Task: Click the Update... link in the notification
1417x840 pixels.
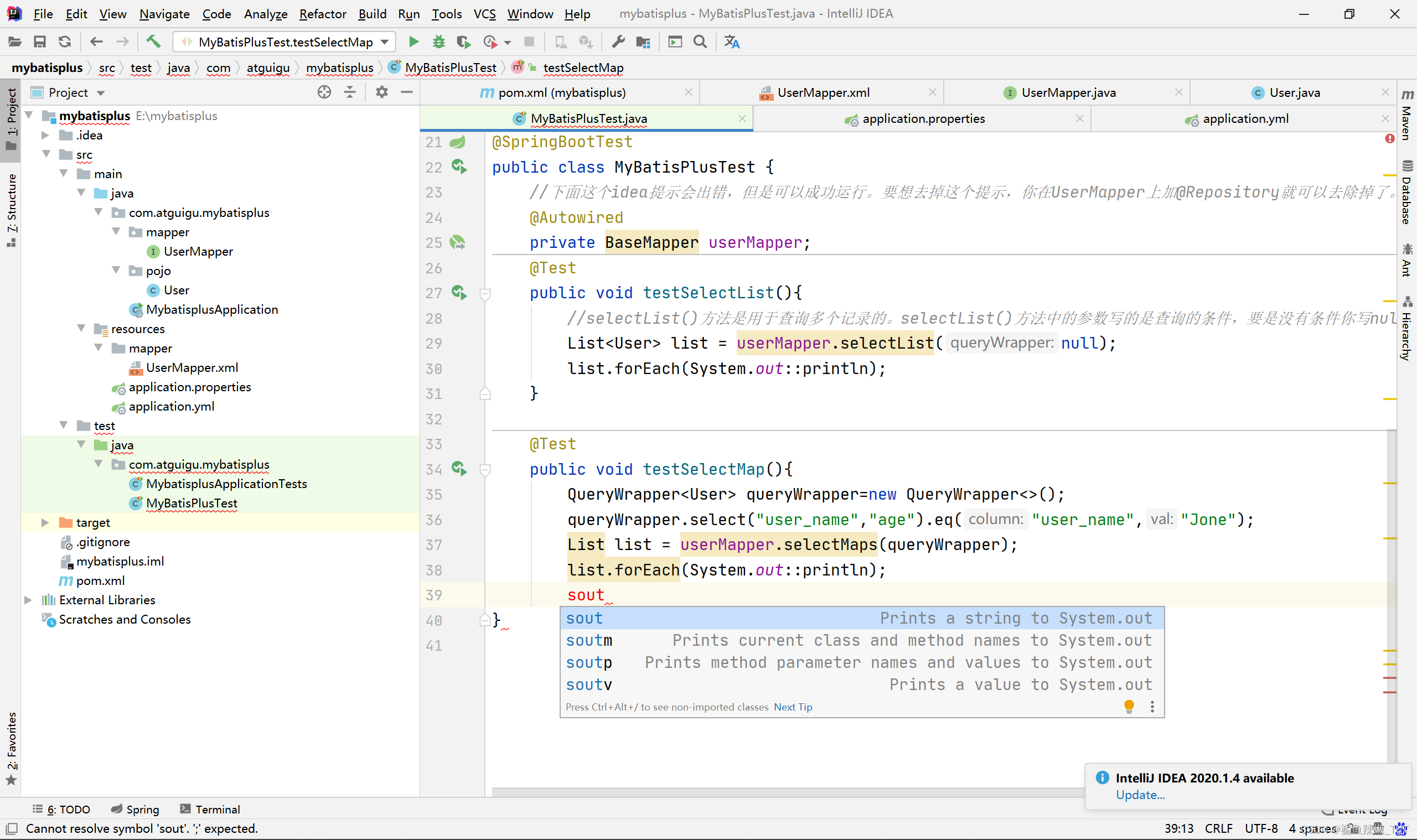Action: coord(1140,795)
